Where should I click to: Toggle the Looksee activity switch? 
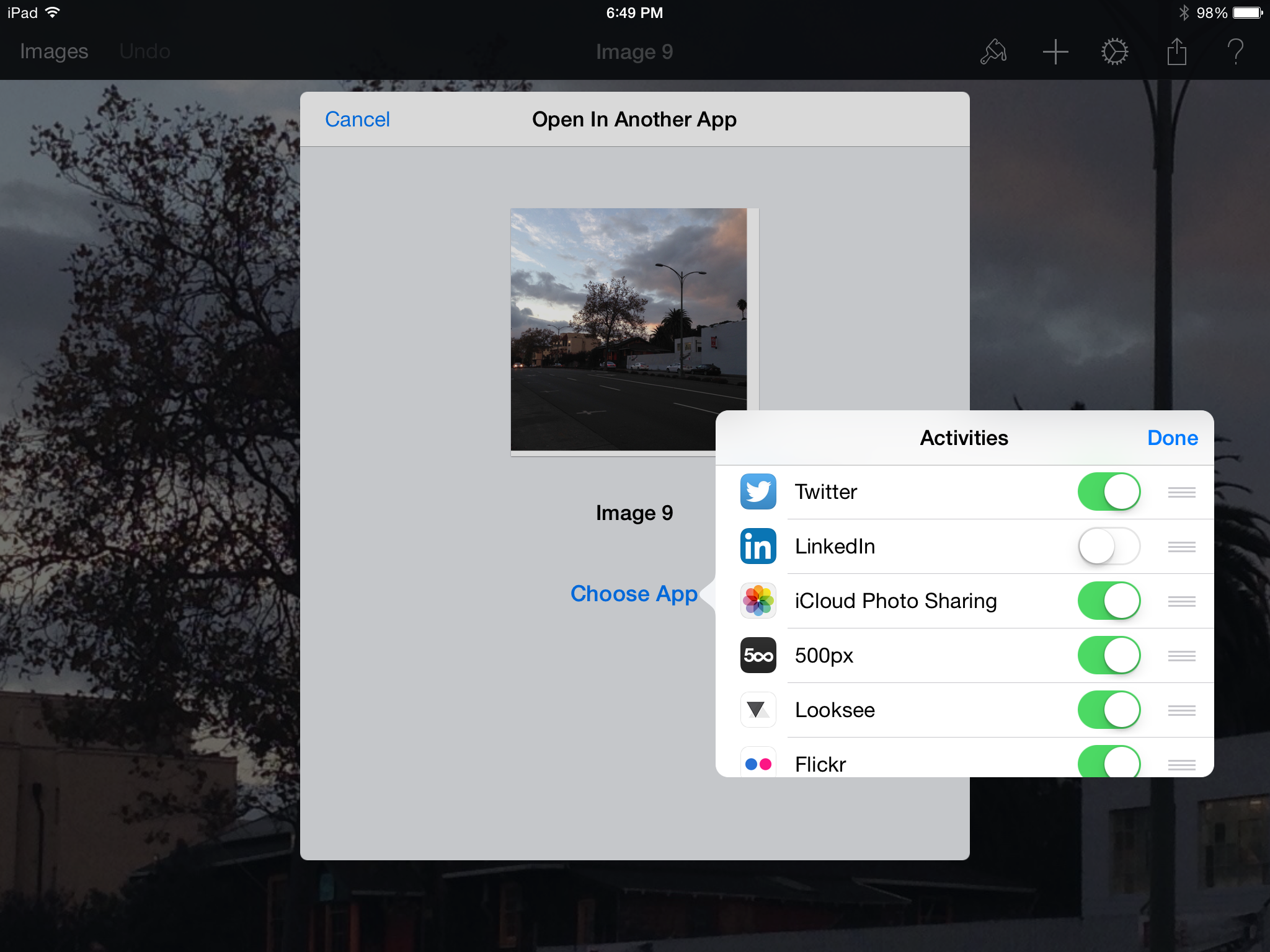[1109, 710]
